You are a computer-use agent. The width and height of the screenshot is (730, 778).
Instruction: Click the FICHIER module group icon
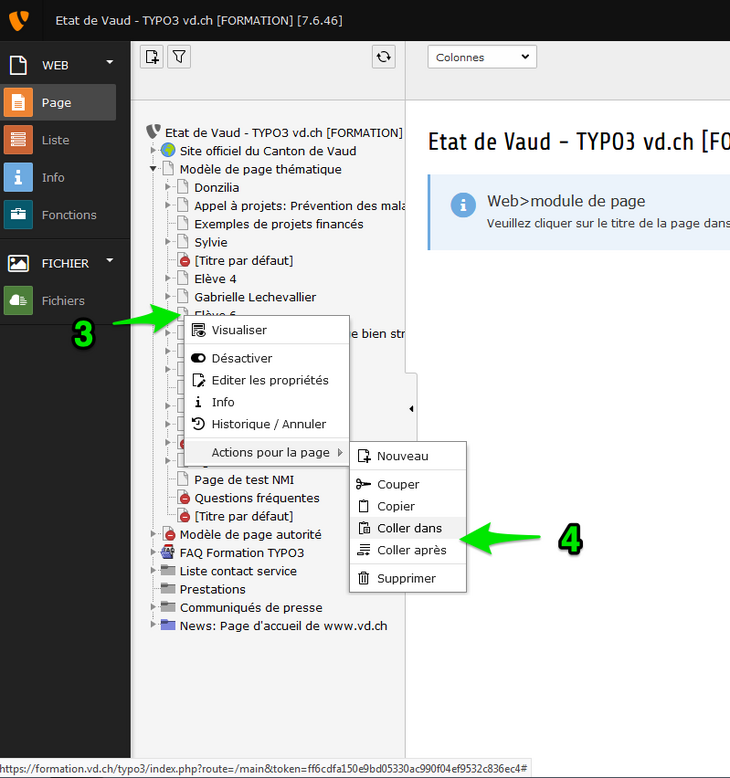pos(18,263)
